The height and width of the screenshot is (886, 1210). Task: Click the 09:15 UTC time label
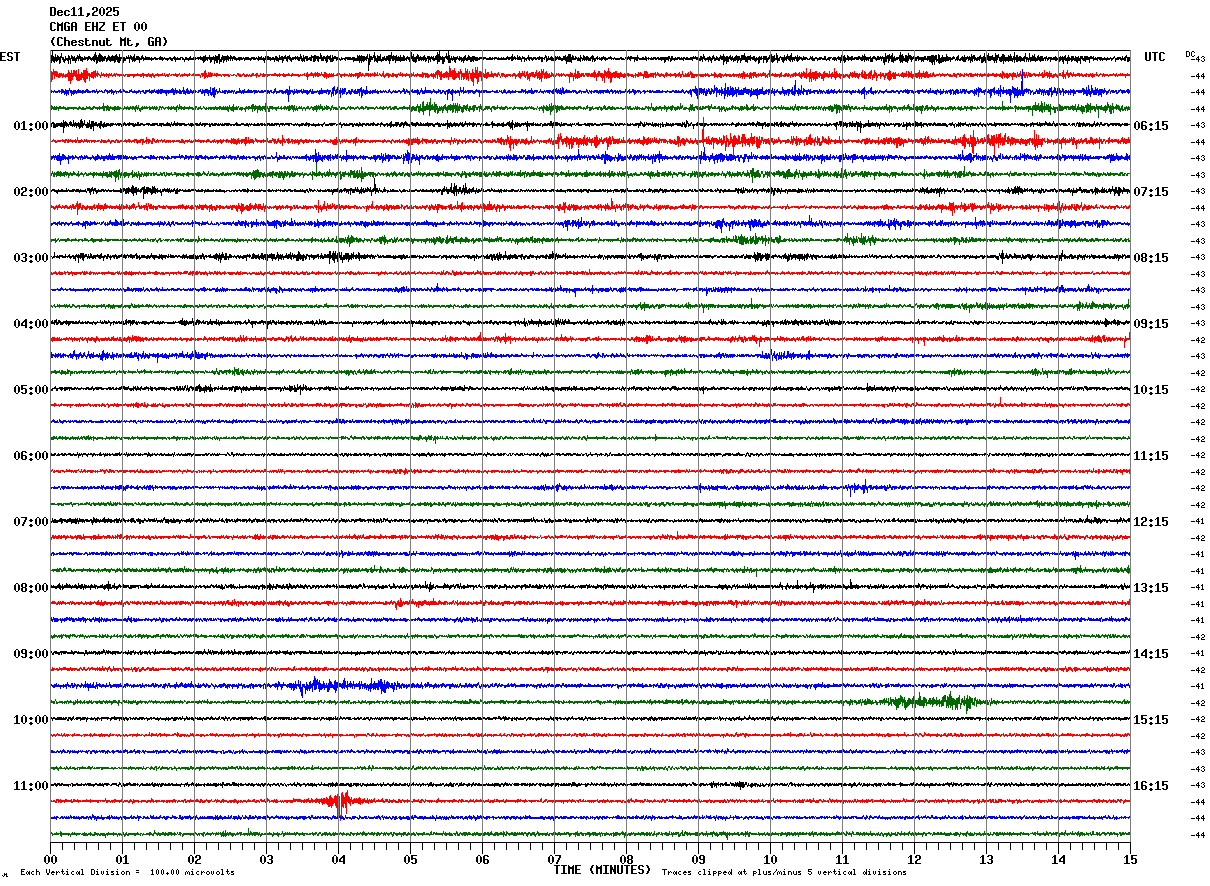[x=1152, y=324]
